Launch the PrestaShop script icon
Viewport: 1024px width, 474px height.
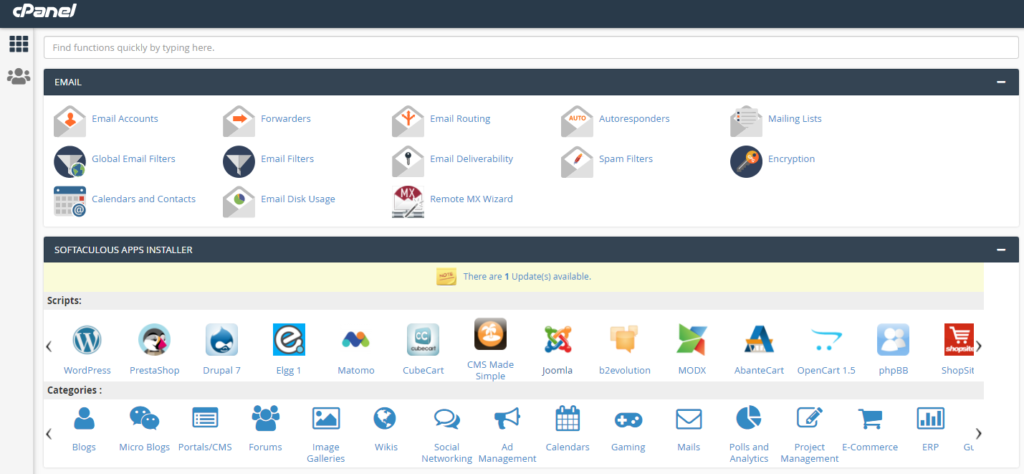(154, 340)
